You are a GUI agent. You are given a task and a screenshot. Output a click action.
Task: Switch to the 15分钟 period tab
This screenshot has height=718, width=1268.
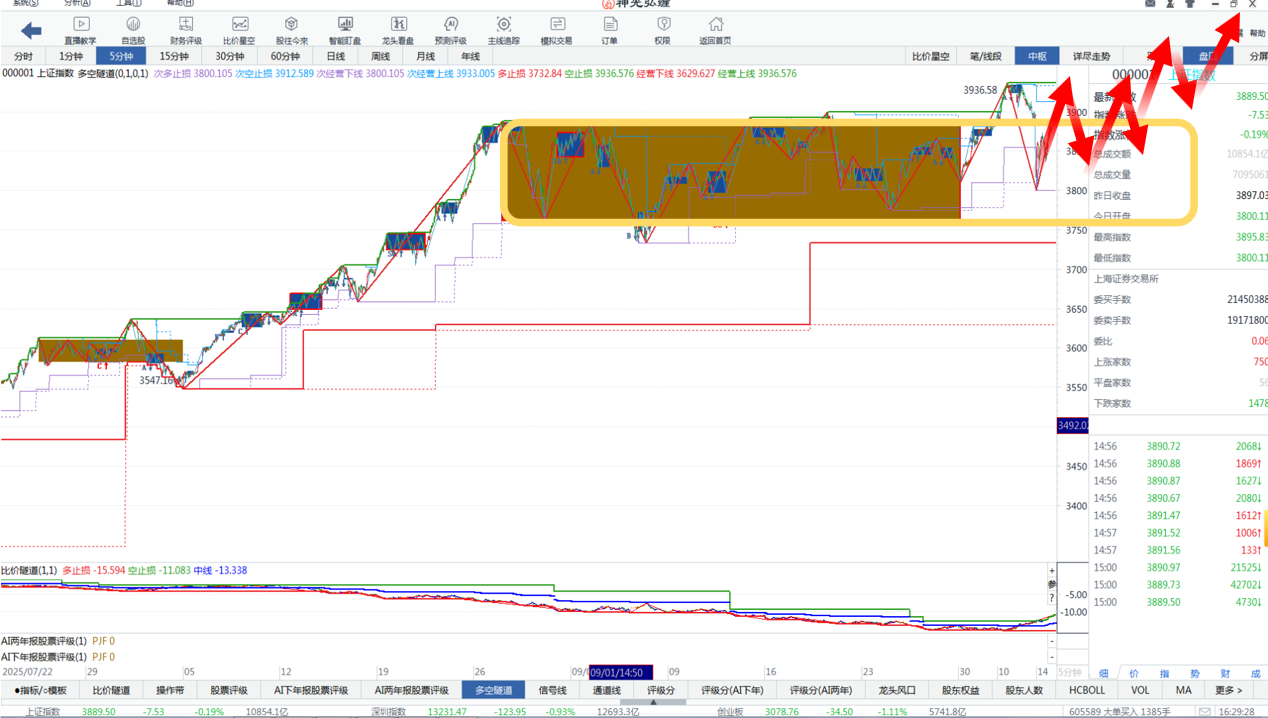coord(174,56)
